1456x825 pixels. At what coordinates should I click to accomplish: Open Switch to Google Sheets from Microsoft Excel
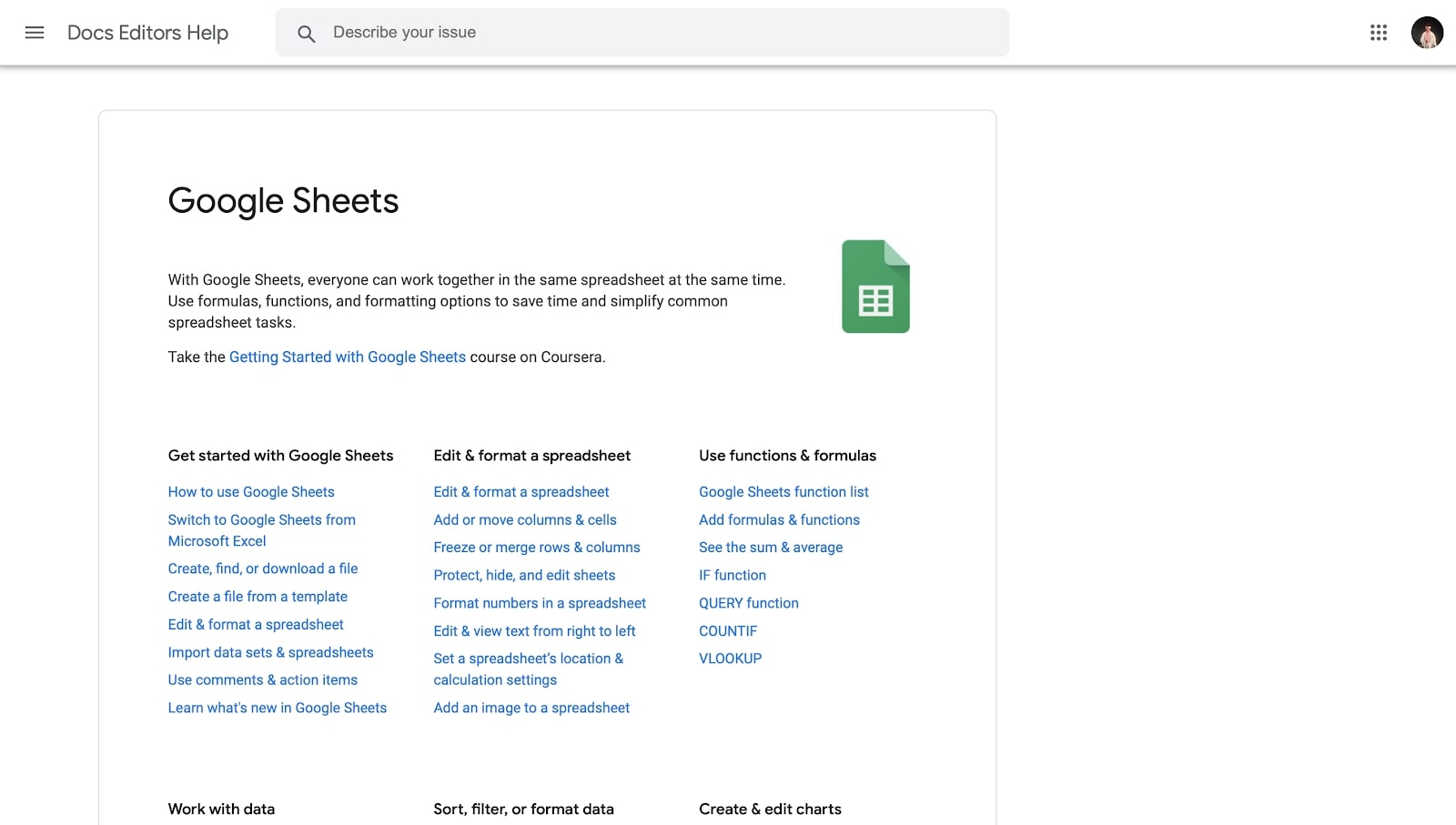coord(262,530)
